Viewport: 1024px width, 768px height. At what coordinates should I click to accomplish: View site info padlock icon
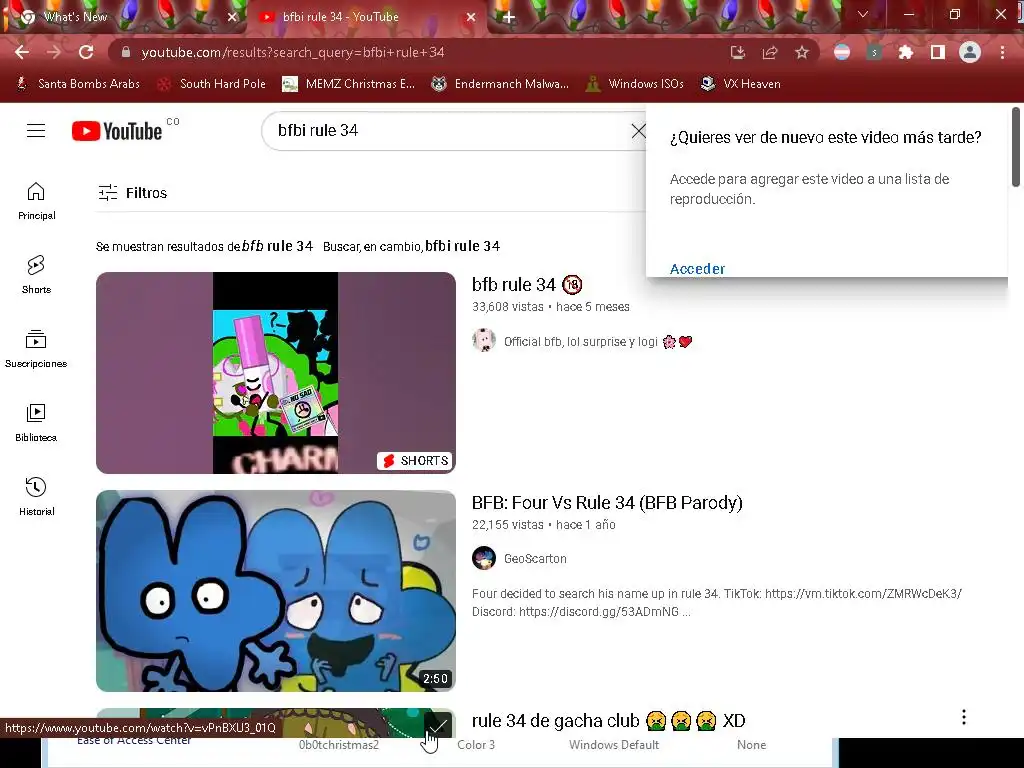coord(126,52)
